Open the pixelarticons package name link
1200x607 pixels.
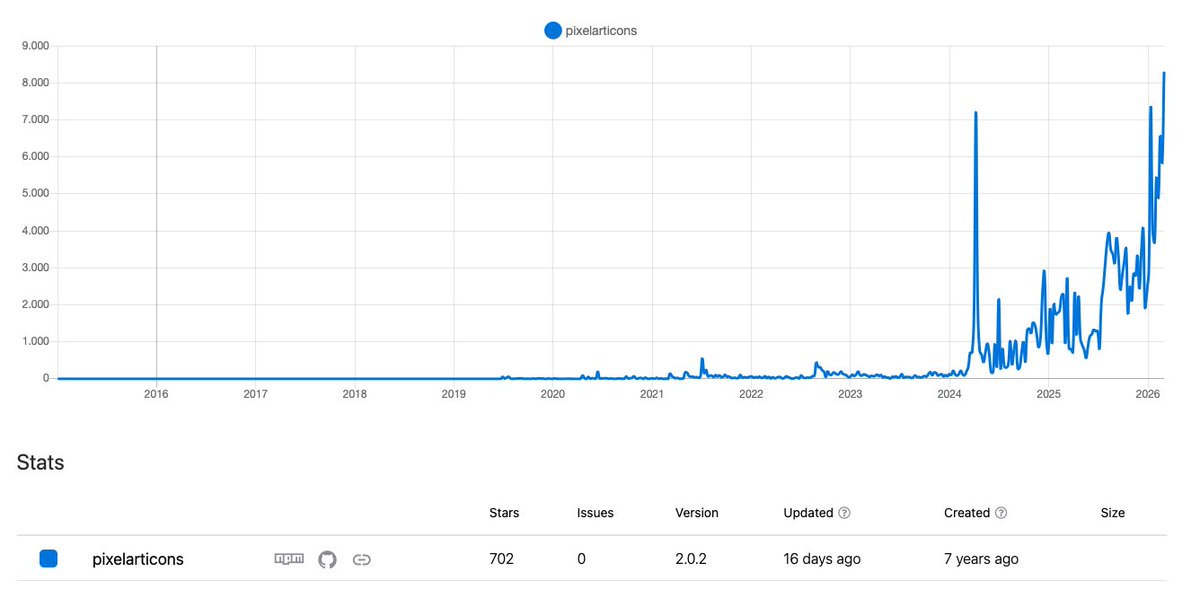tap(138, 559)
